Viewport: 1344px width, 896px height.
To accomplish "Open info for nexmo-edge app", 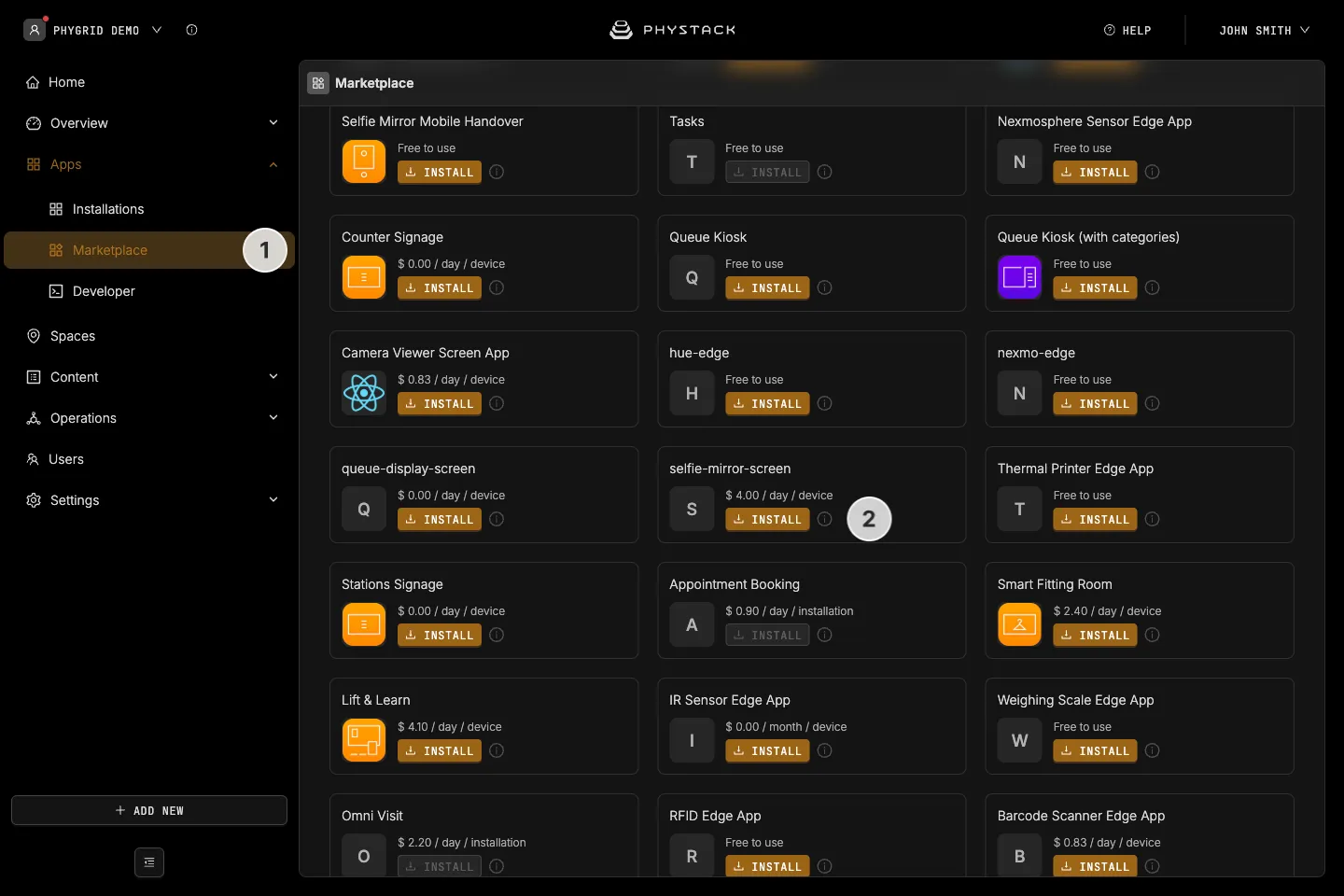I will 1153,403.
